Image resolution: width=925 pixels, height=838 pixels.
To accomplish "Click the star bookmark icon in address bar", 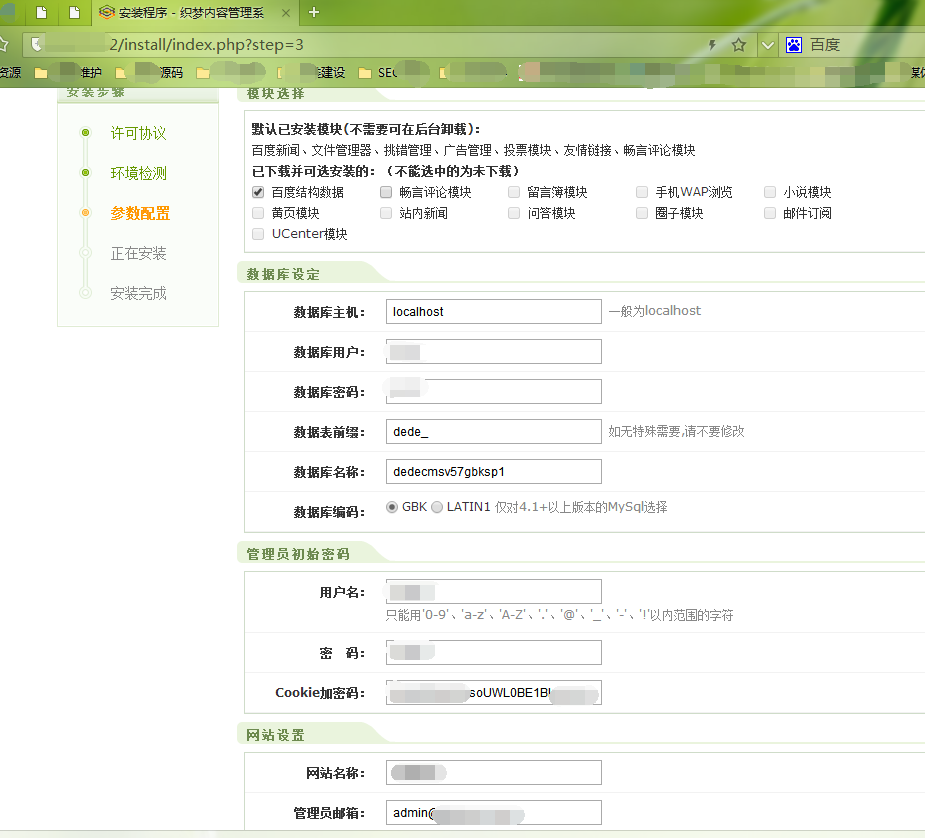I will coord(740,45).
